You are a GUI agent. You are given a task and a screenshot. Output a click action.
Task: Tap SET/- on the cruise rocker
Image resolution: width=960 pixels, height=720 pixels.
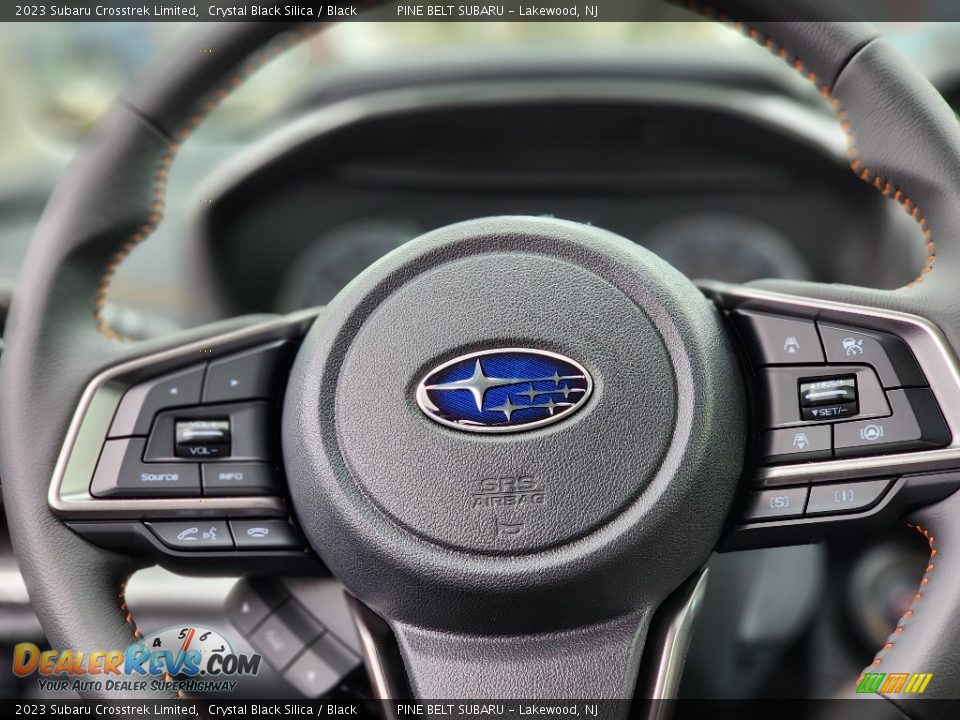click(828, 410)
